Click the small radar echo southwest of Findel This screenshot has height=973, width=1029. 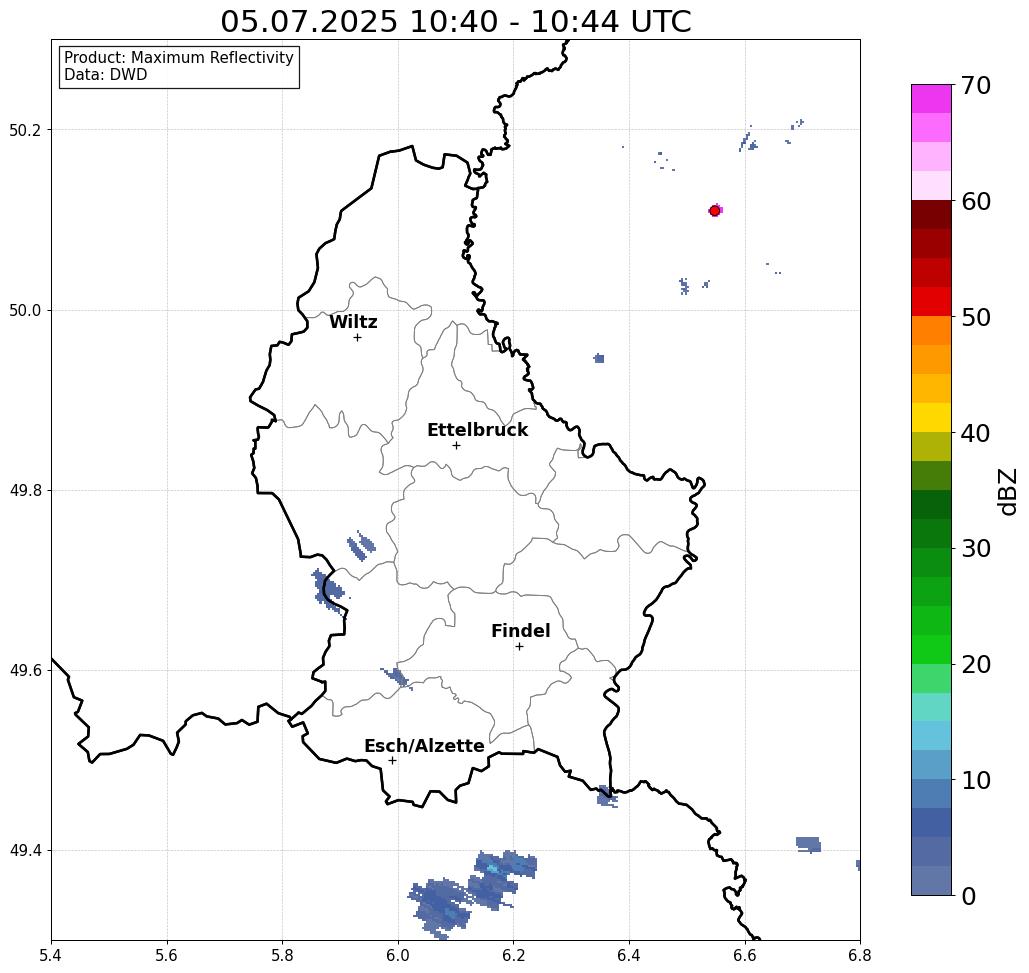pyautogui.click(x=396, y=678)
